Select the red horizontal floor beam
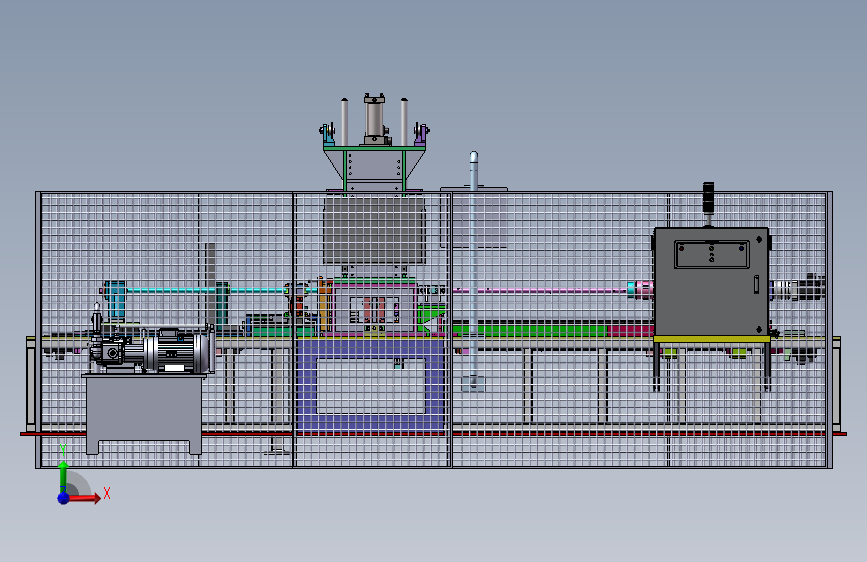The width and height of the screenshot is (867, 562). (433, 434)
